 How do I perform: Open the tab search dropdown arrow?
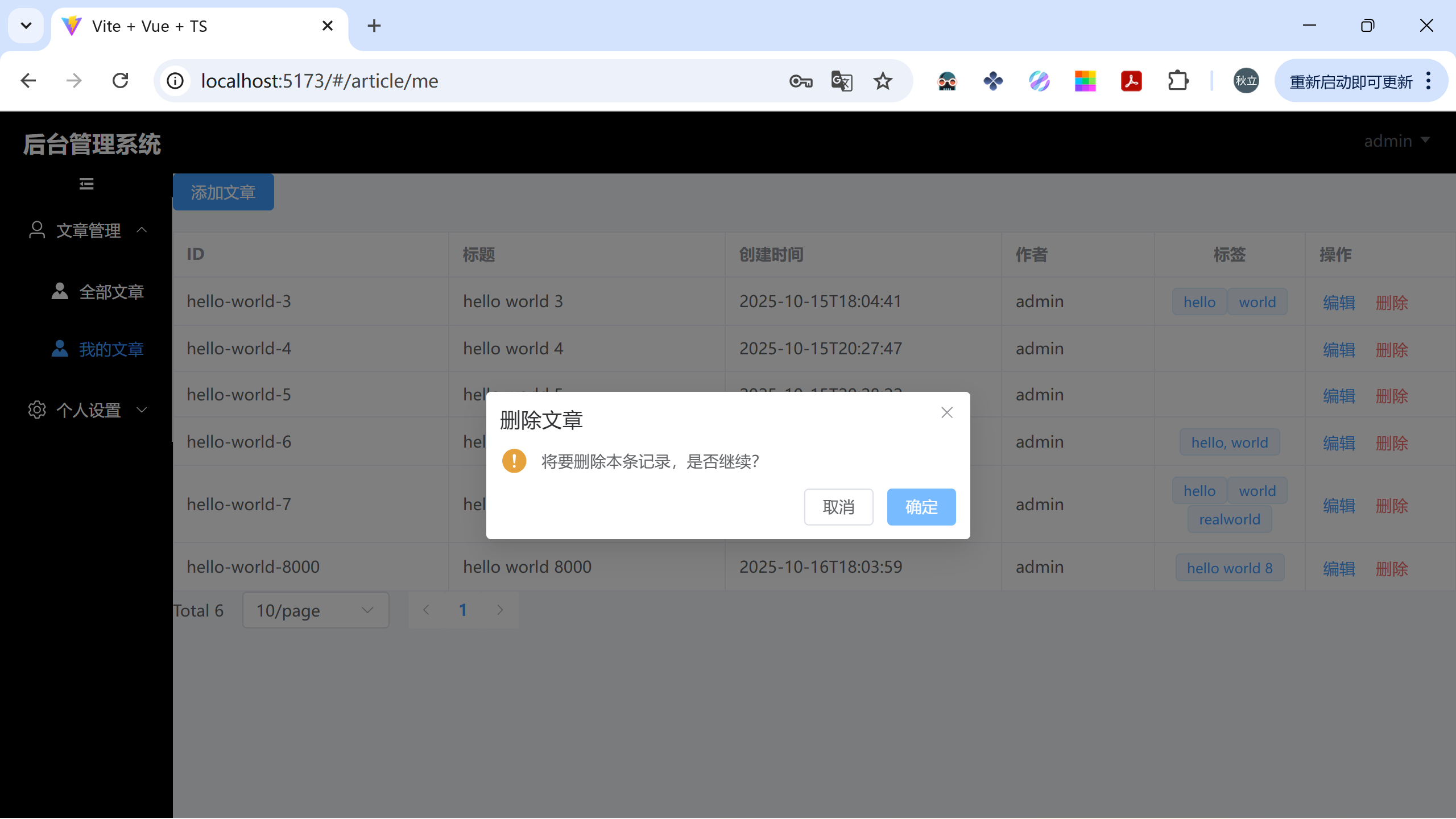26,26
